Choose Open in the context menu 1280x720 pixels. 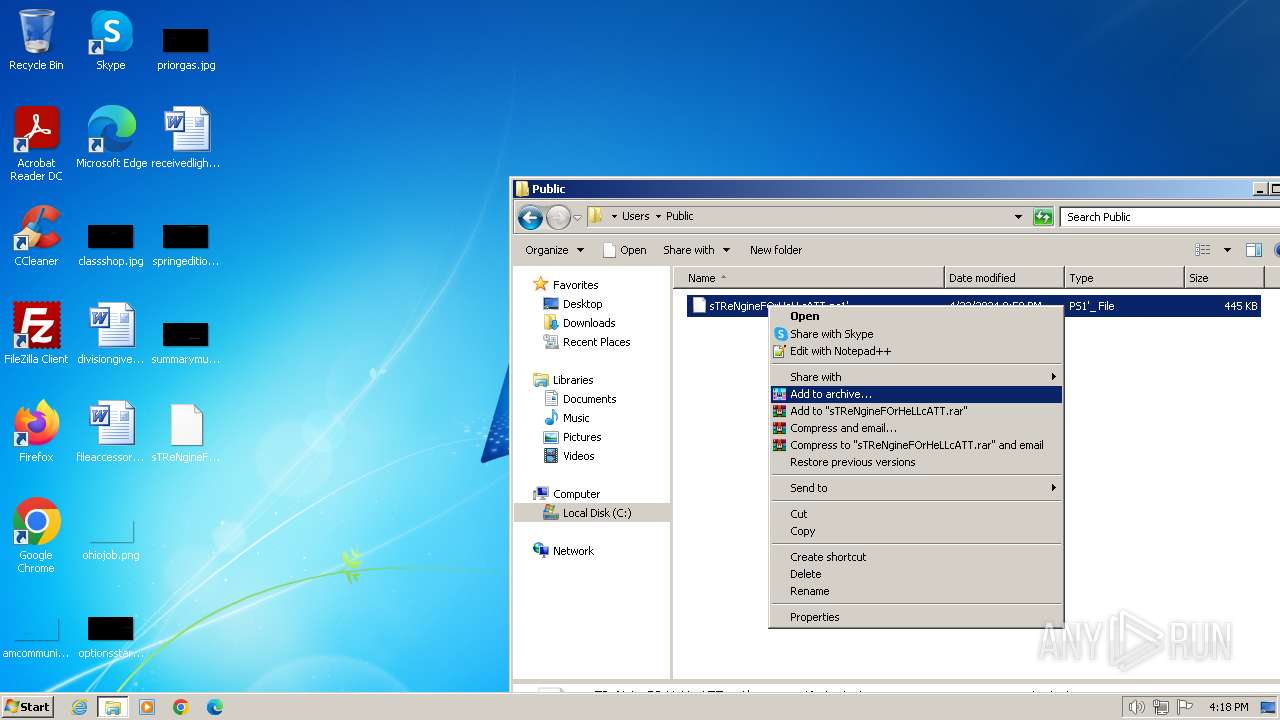(915, 316)
